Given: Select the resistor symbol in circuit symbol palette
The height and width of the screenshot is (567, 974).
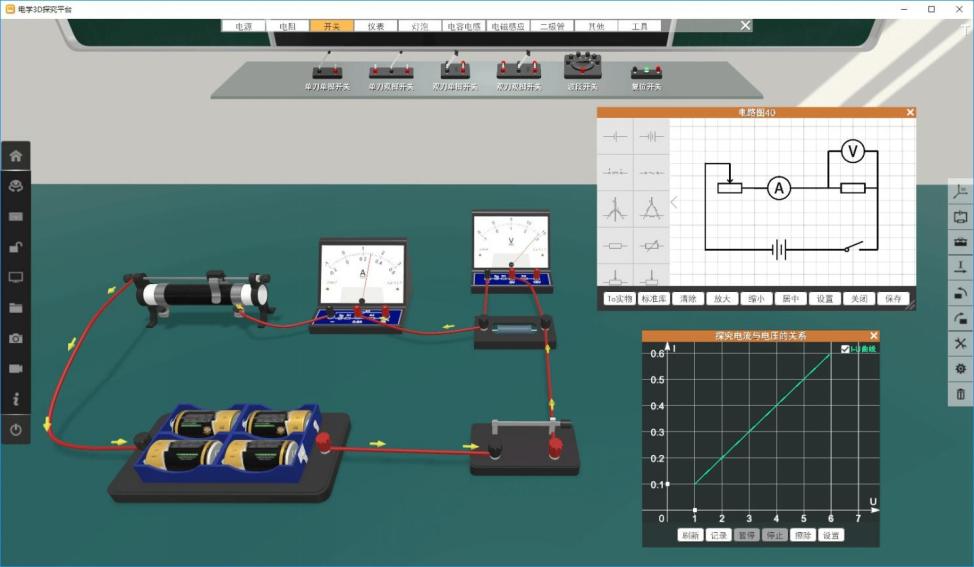Looking at the screenshot, I should (x=616, y=245).
